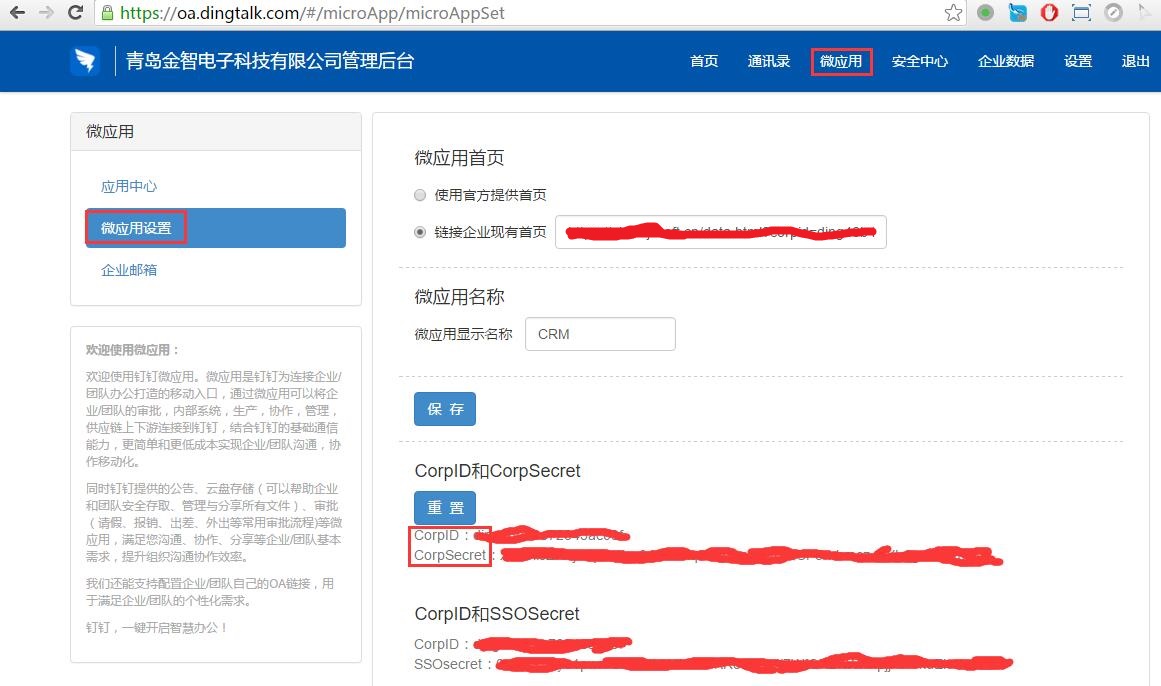This screenshot has width=1161, height=686.
Task: Open the 首页 navigation item
Action: click(704, 61)
